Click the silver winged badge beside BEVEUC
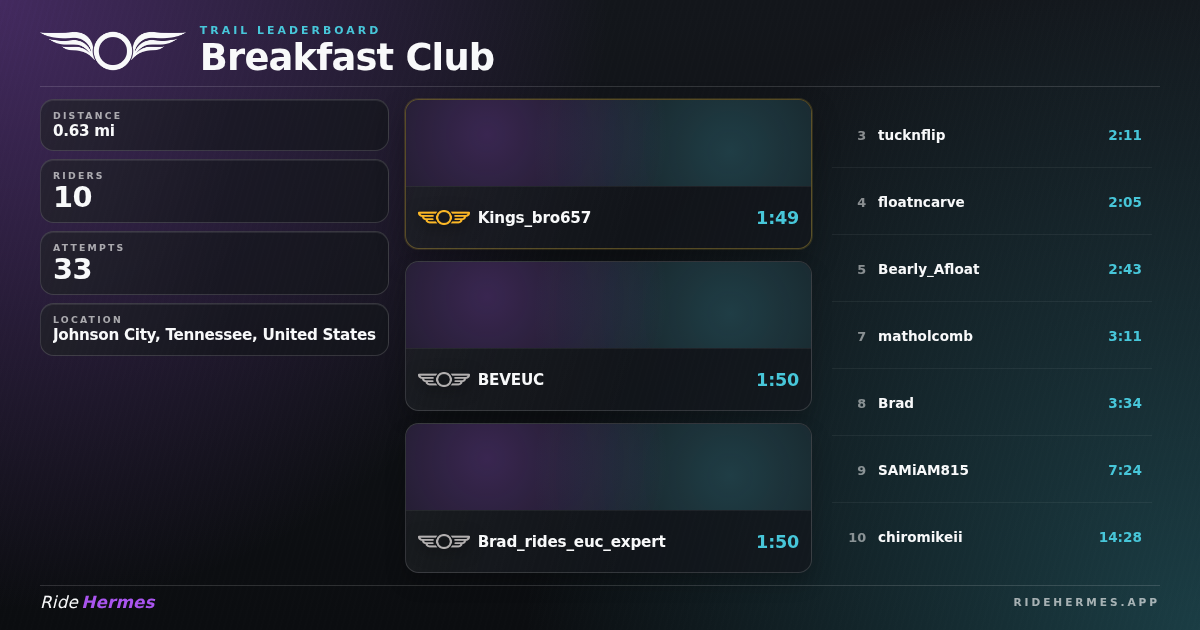Viewport: 1200px width, 630px height. pos(443,379)
